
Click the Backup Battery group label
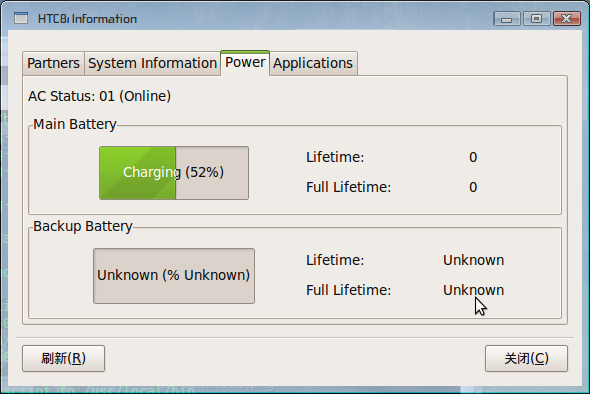[x=83, y=226]
